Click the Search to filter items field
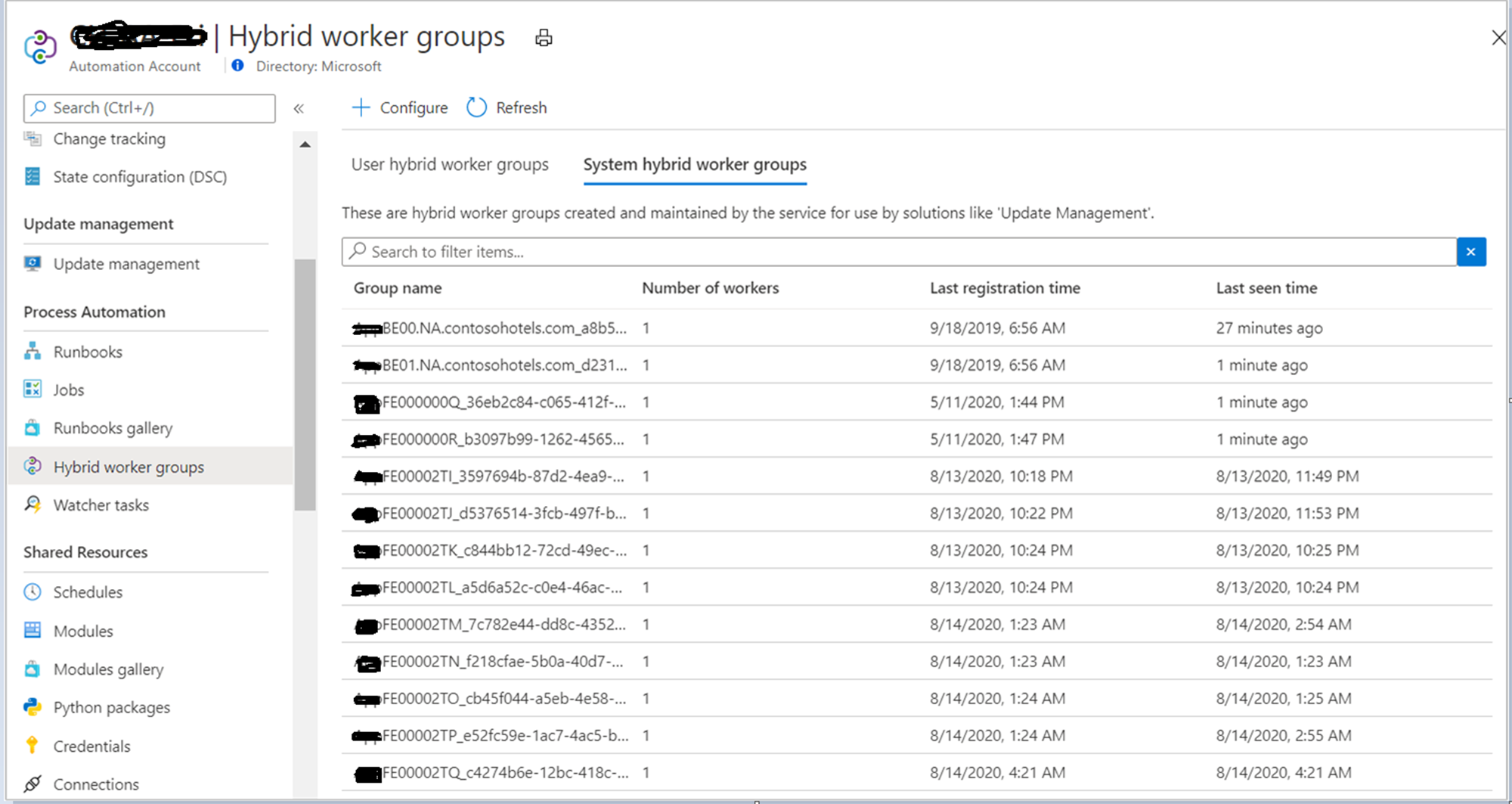Viewport: 1512px width, 804px height. click(899, 252)
